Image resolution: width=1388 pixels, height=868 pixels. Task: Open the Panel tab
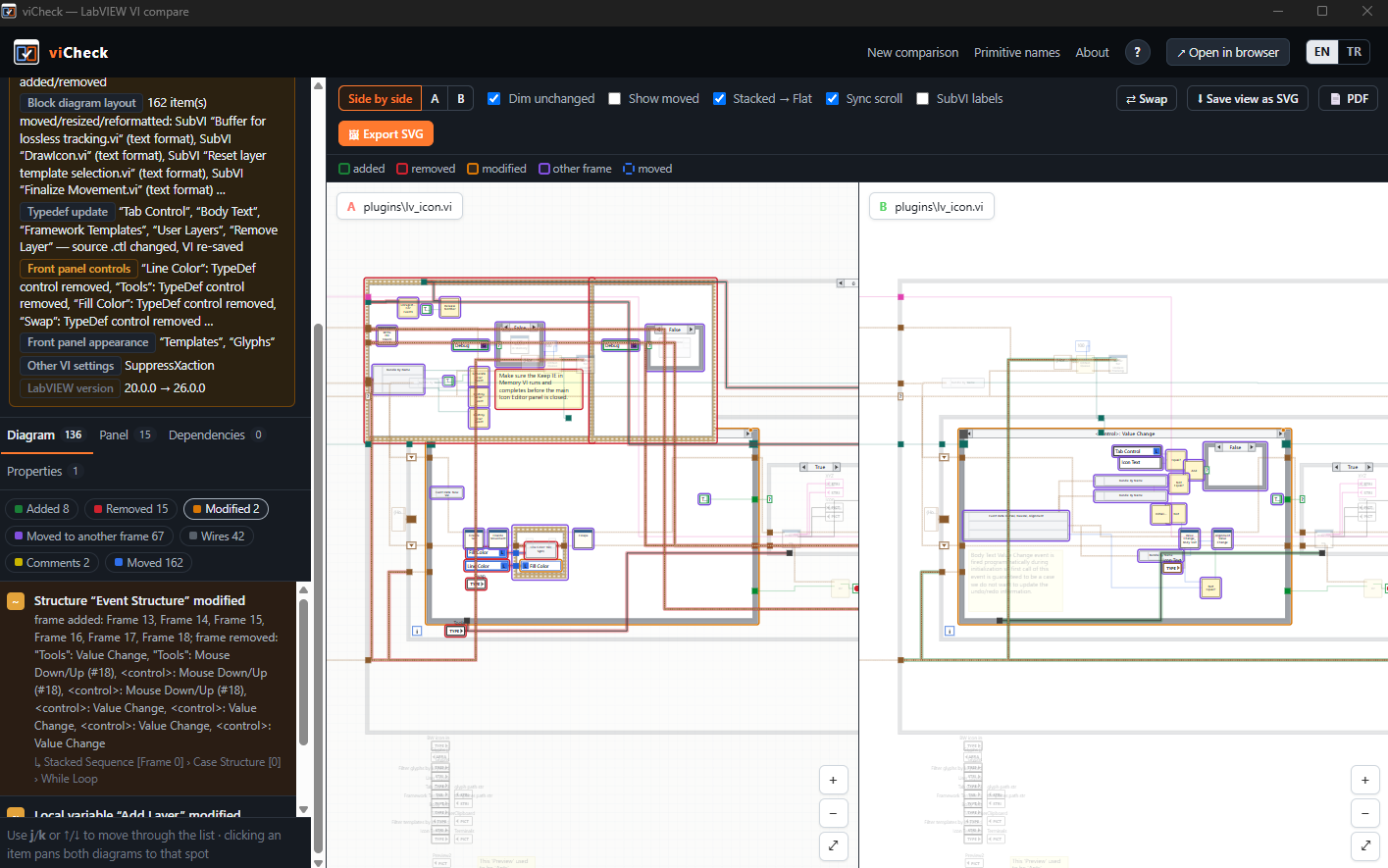click(x=126, y=434)
